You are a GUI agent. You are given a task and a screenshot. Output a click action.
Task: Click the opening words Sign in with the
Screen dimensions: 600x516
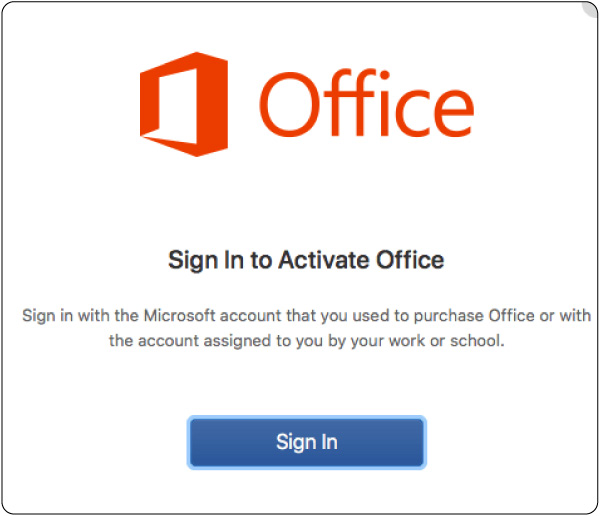click(x=80, y=316)
